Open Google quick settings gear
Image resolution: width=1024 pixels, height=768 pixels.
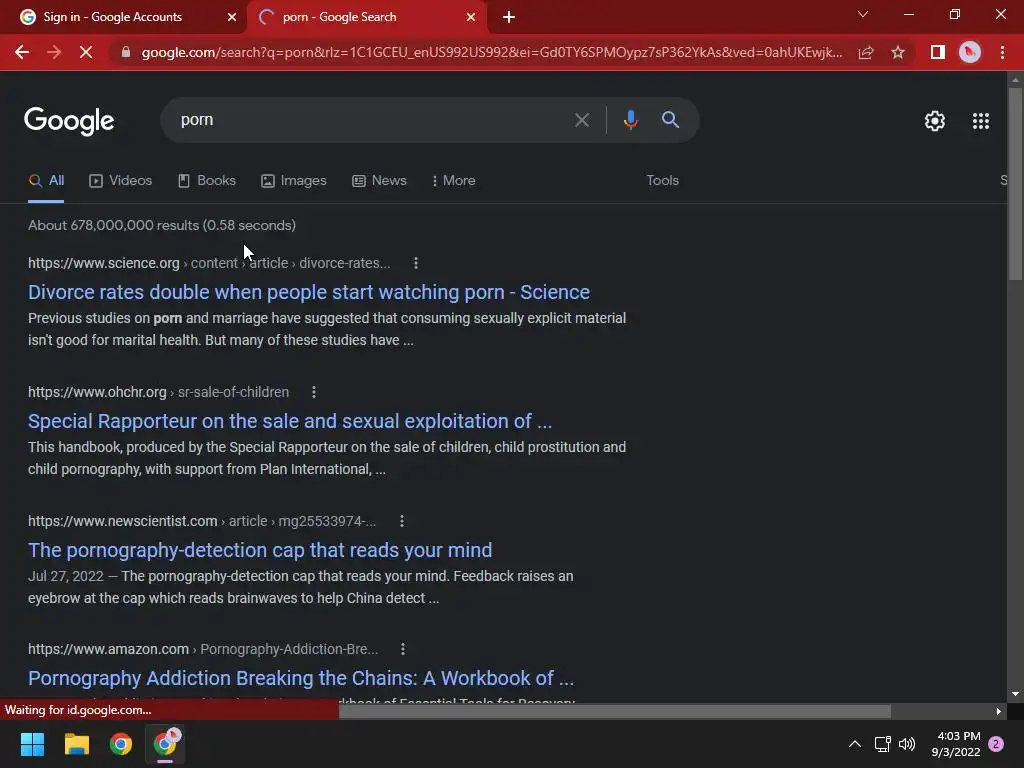pos(935,121)
